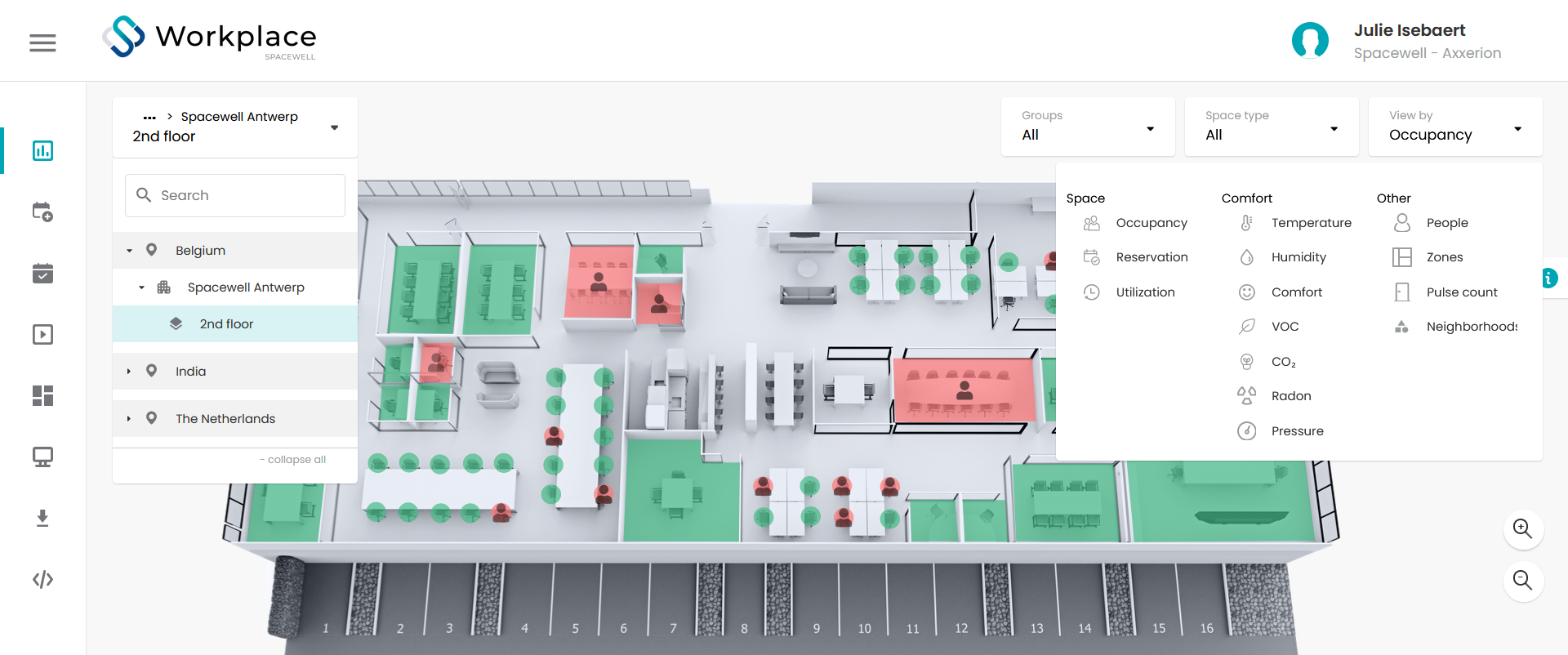1568x655 pixels.
Task: Expand the India location node
Action: click(129, 372)
